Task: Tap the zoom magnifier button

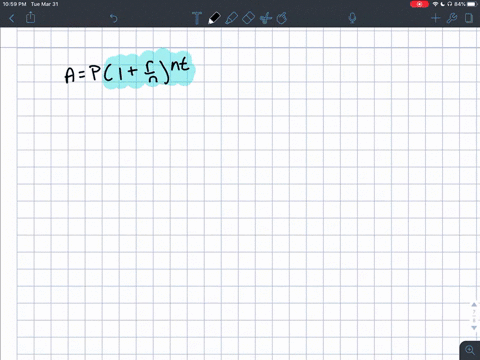Action: pyautogui.click(x=470, y=350)
